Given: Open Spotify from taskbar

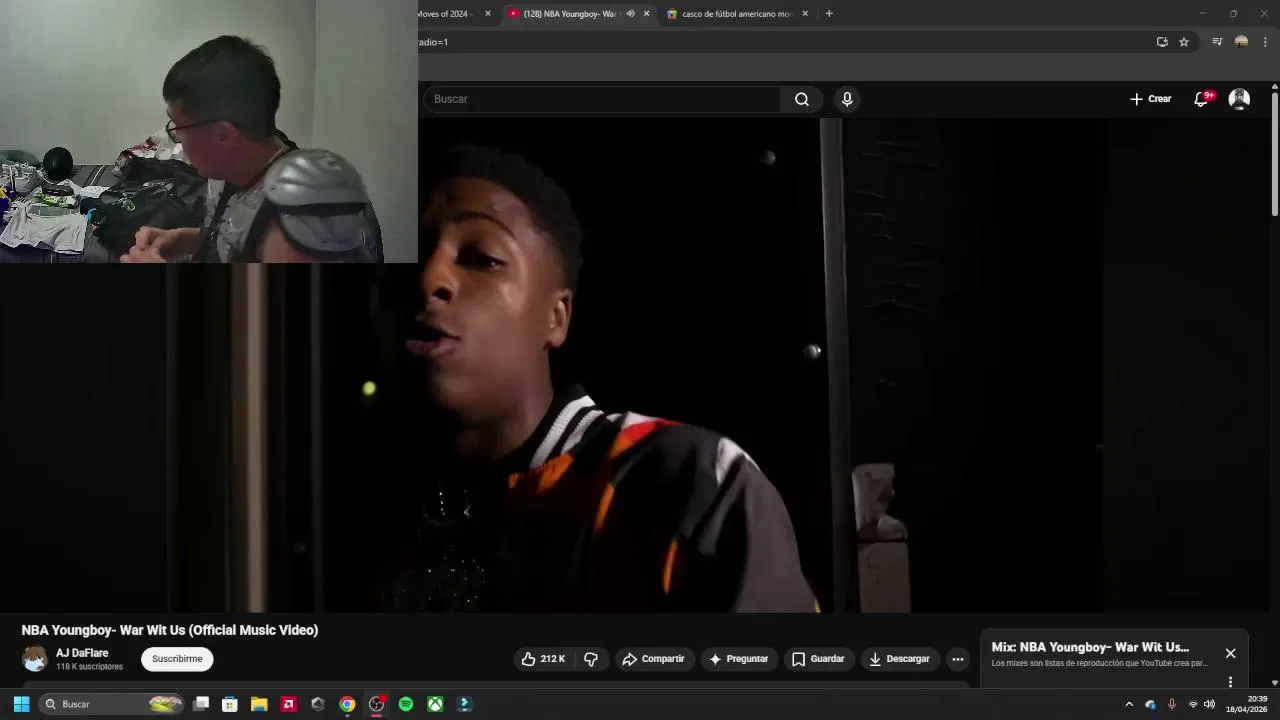Looking at the screenshot, I should pyautogui.click(x=406, y=704).
